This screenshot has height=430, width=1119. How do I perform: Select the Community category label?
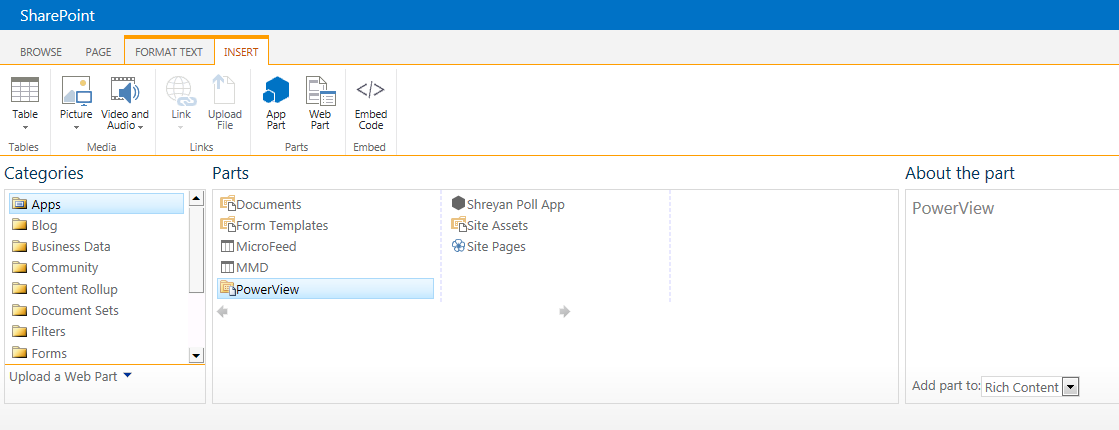[65, 267]
